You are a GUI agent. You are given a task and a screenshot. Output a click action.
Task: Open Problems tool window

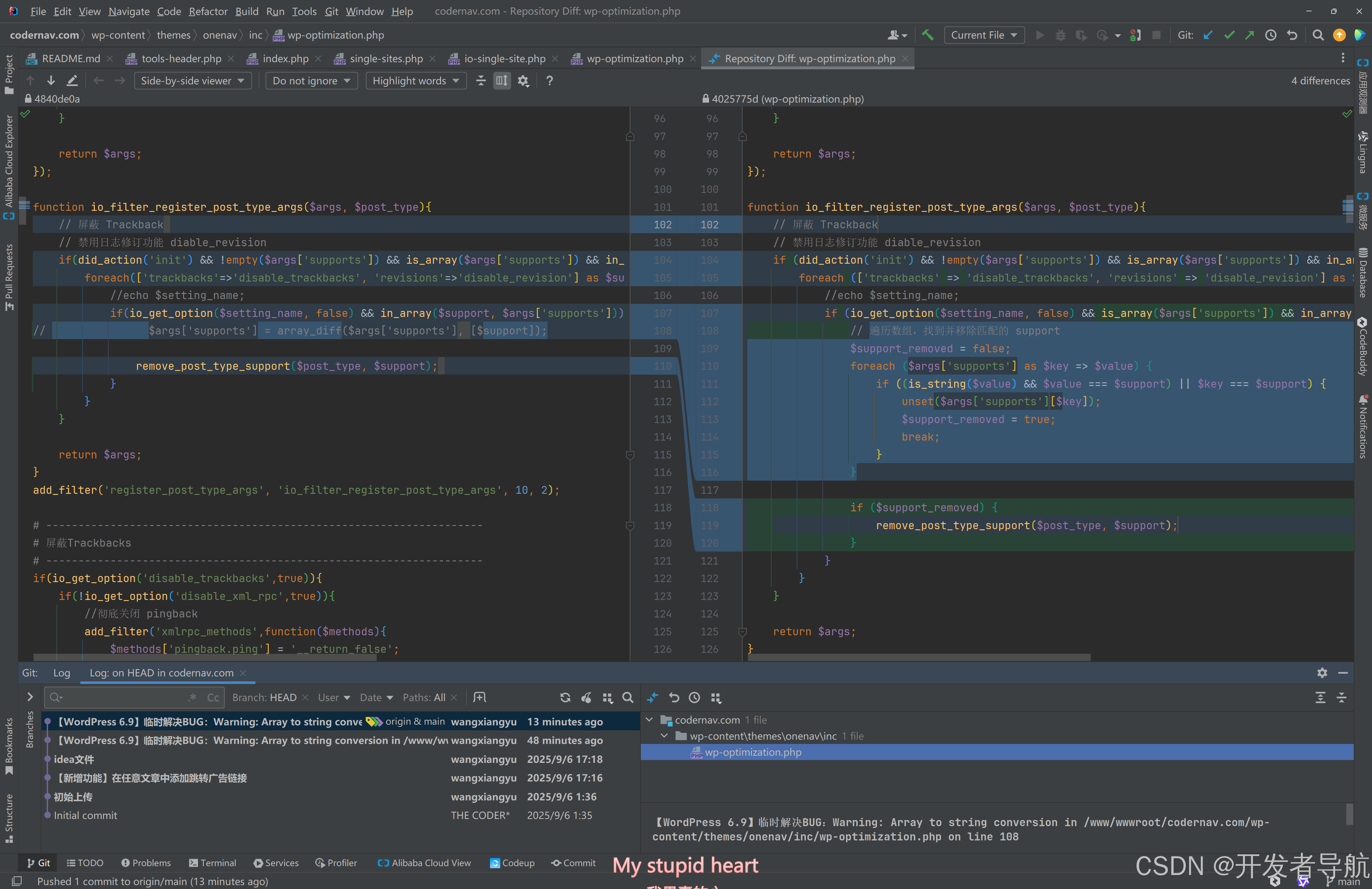146,863
